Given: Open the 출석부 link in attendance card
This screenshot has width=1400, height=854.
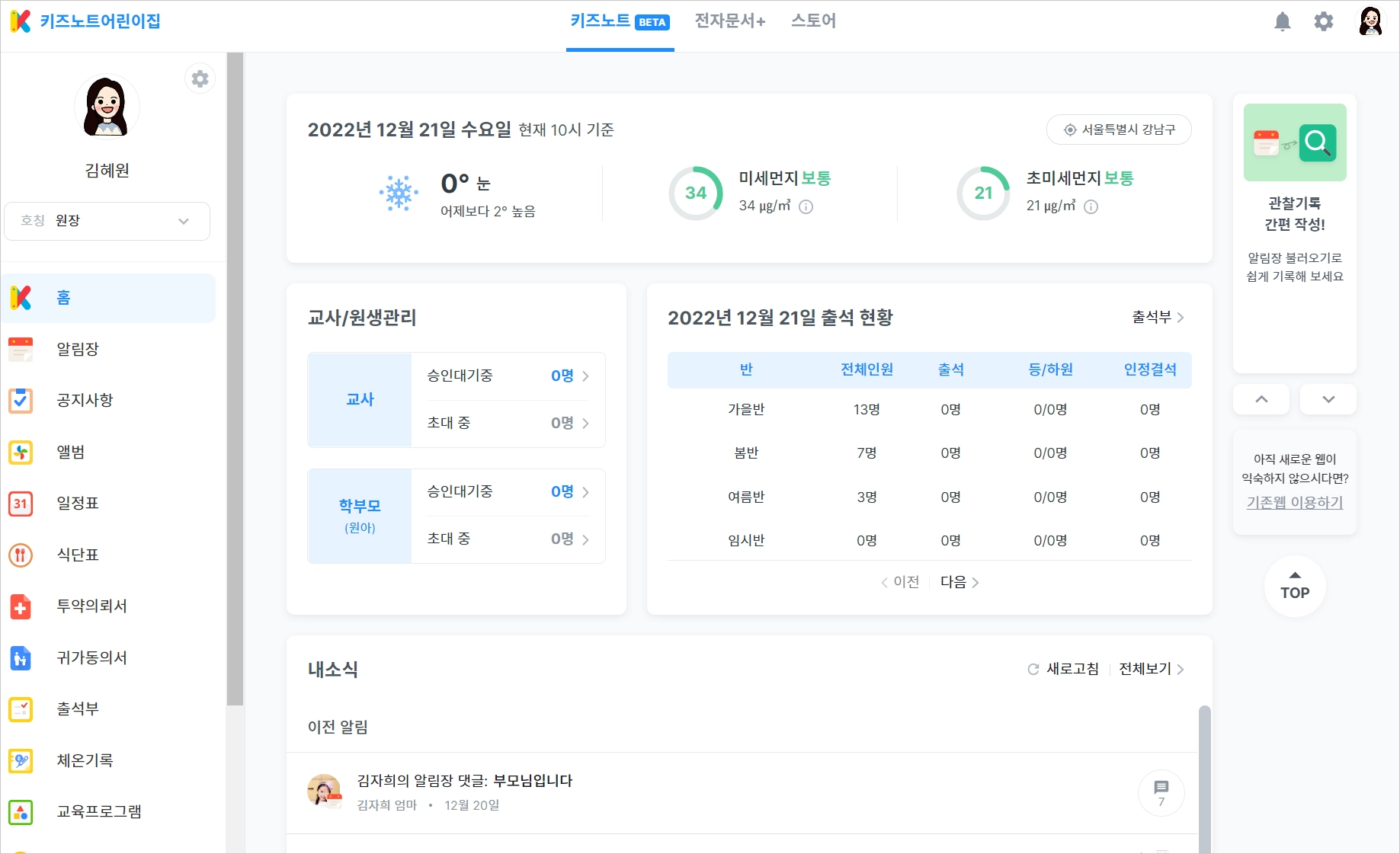Looking at the screenshot, I should pos(1158,318).
